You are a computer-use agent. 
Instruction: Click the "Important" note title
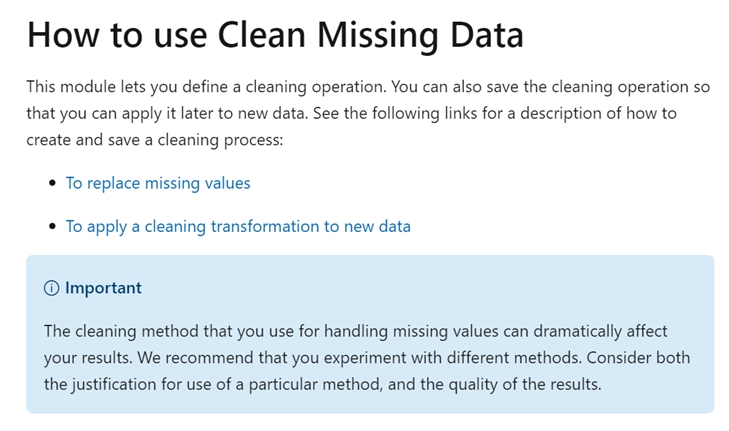coord(103,288)
